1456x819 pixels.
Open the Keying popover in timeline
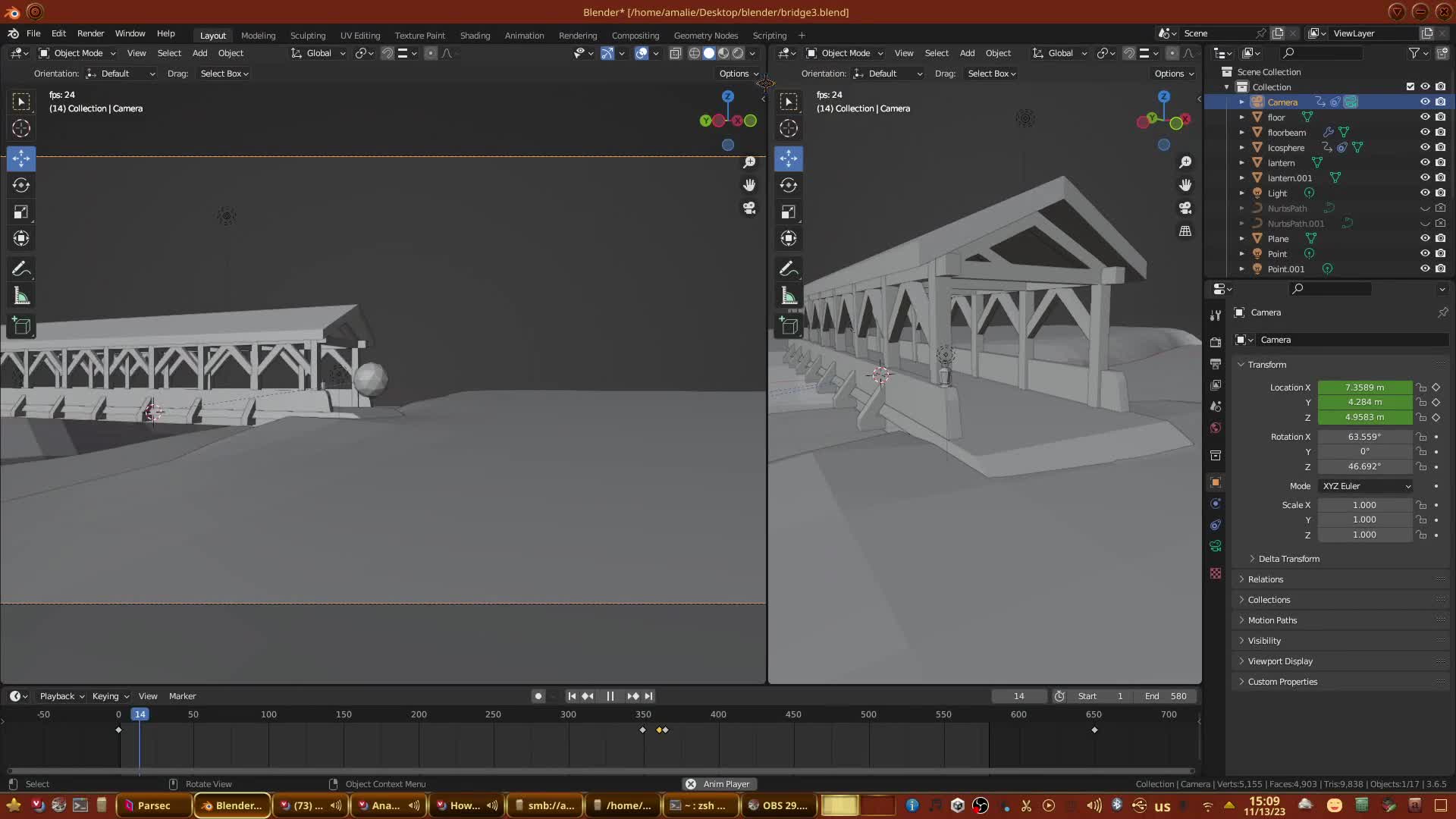(x=110, y=696)
